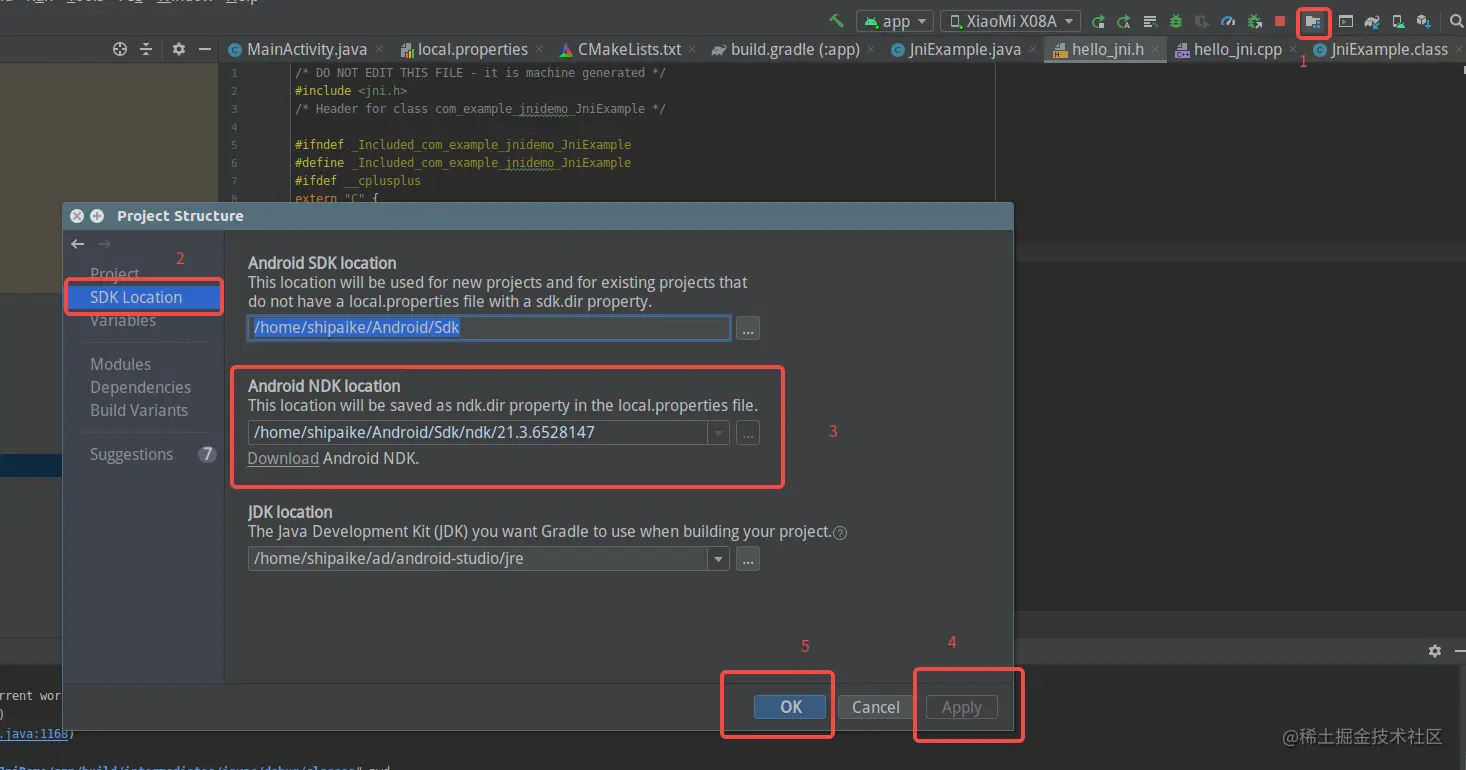Expand the Android NDK location dropdown arrow
Viewport: 1466px width, 770px height.
[x=718, y=432]
